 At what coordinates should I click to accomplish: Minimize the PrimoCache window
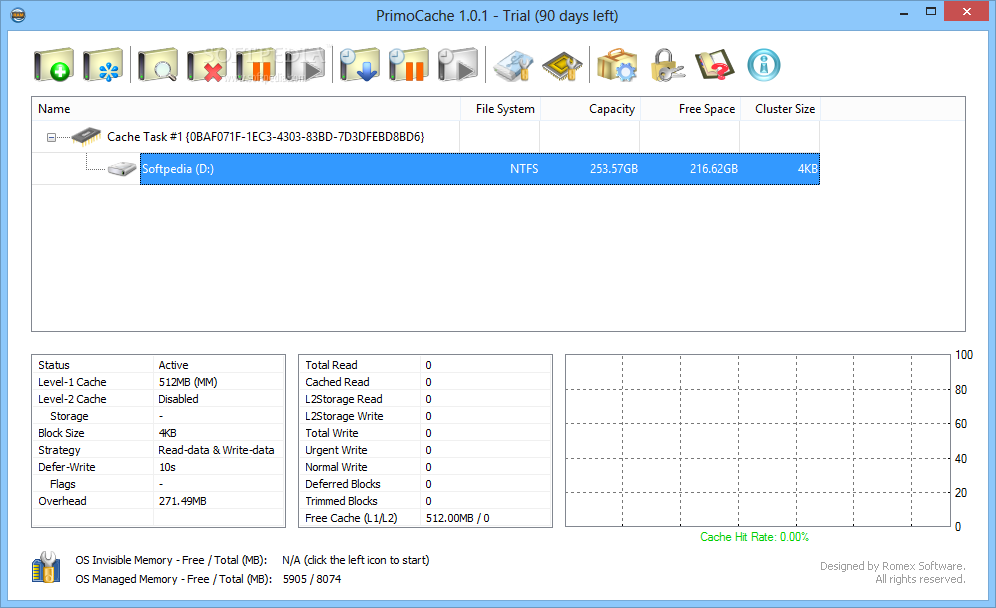[904, 12]
